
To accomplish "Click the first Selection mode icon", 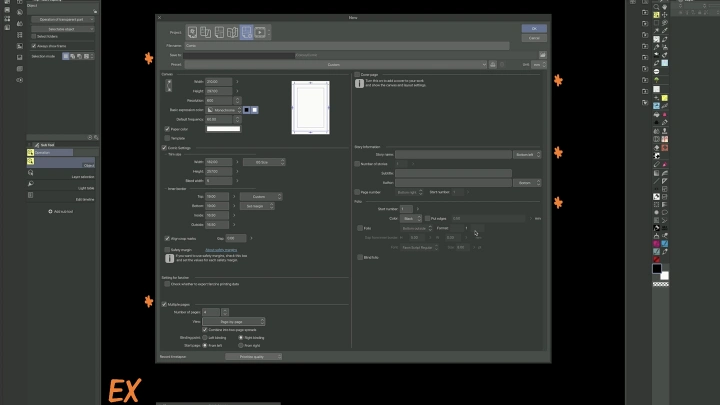I will (66, 56).
